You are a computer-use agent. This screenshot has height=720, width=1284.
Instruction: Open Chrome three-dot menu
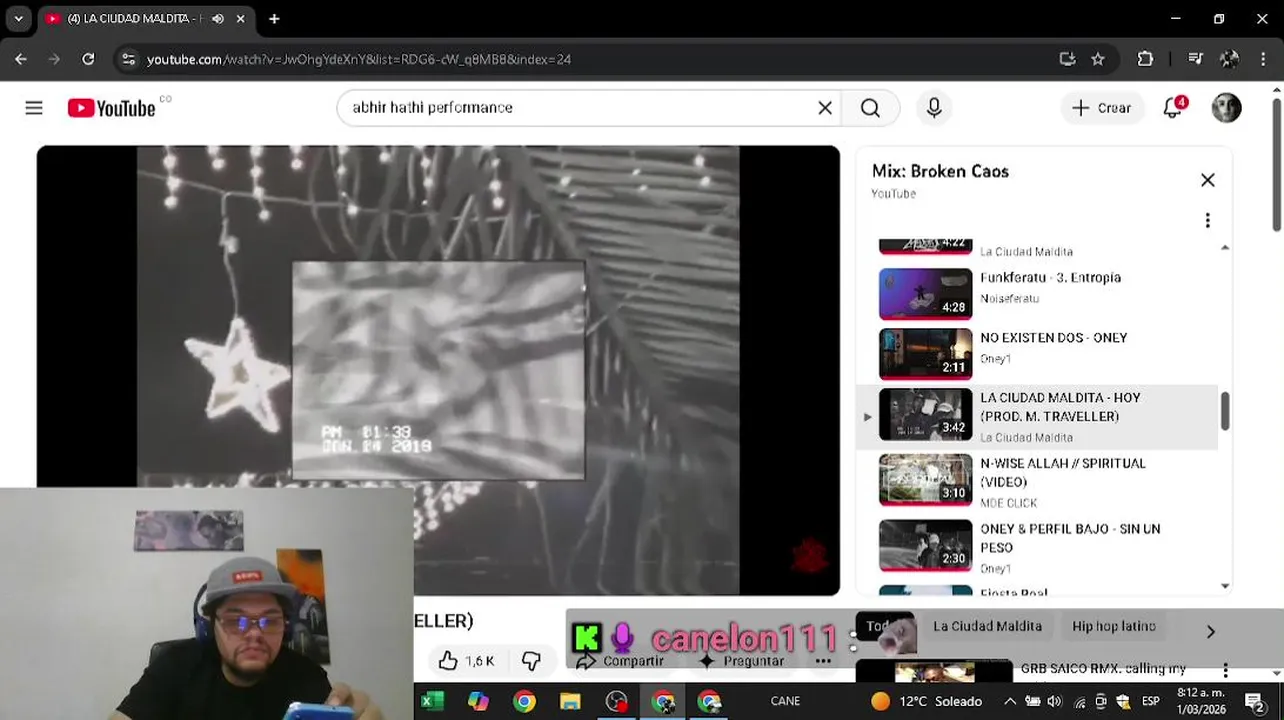point(1263,59)
